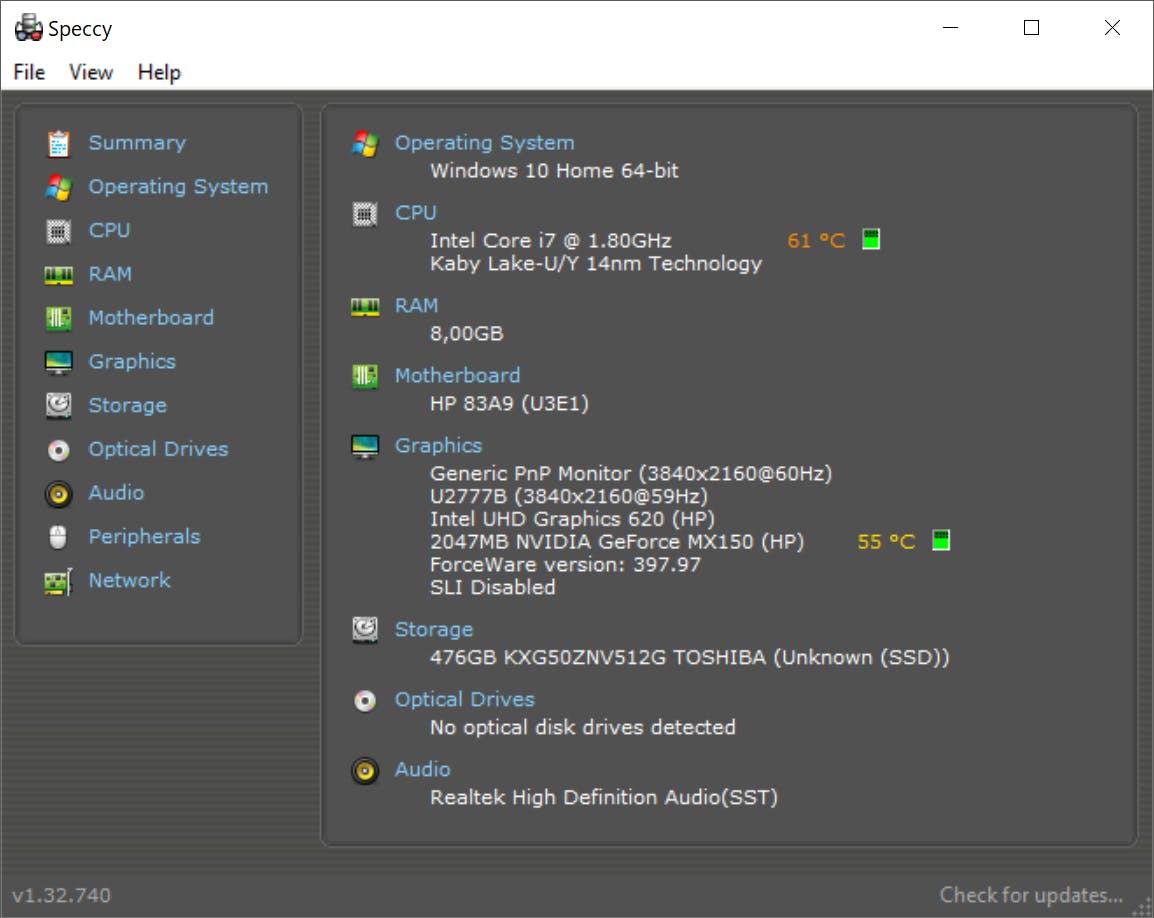Click the Network card icon in sidebar
Screen dimensions: 1154x918
coord(59,581)
